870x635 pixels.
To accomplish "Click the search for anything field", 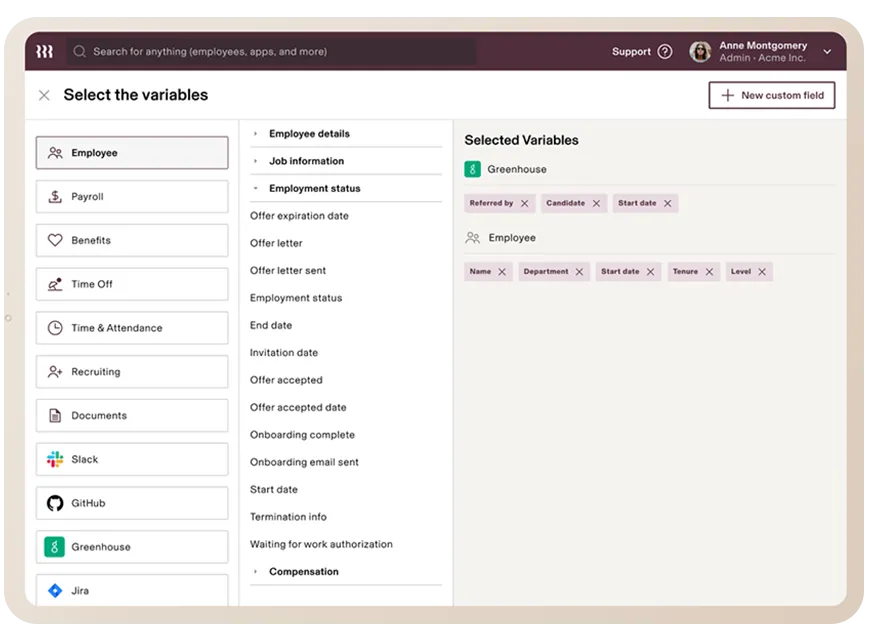I will [x=270, y=52].
